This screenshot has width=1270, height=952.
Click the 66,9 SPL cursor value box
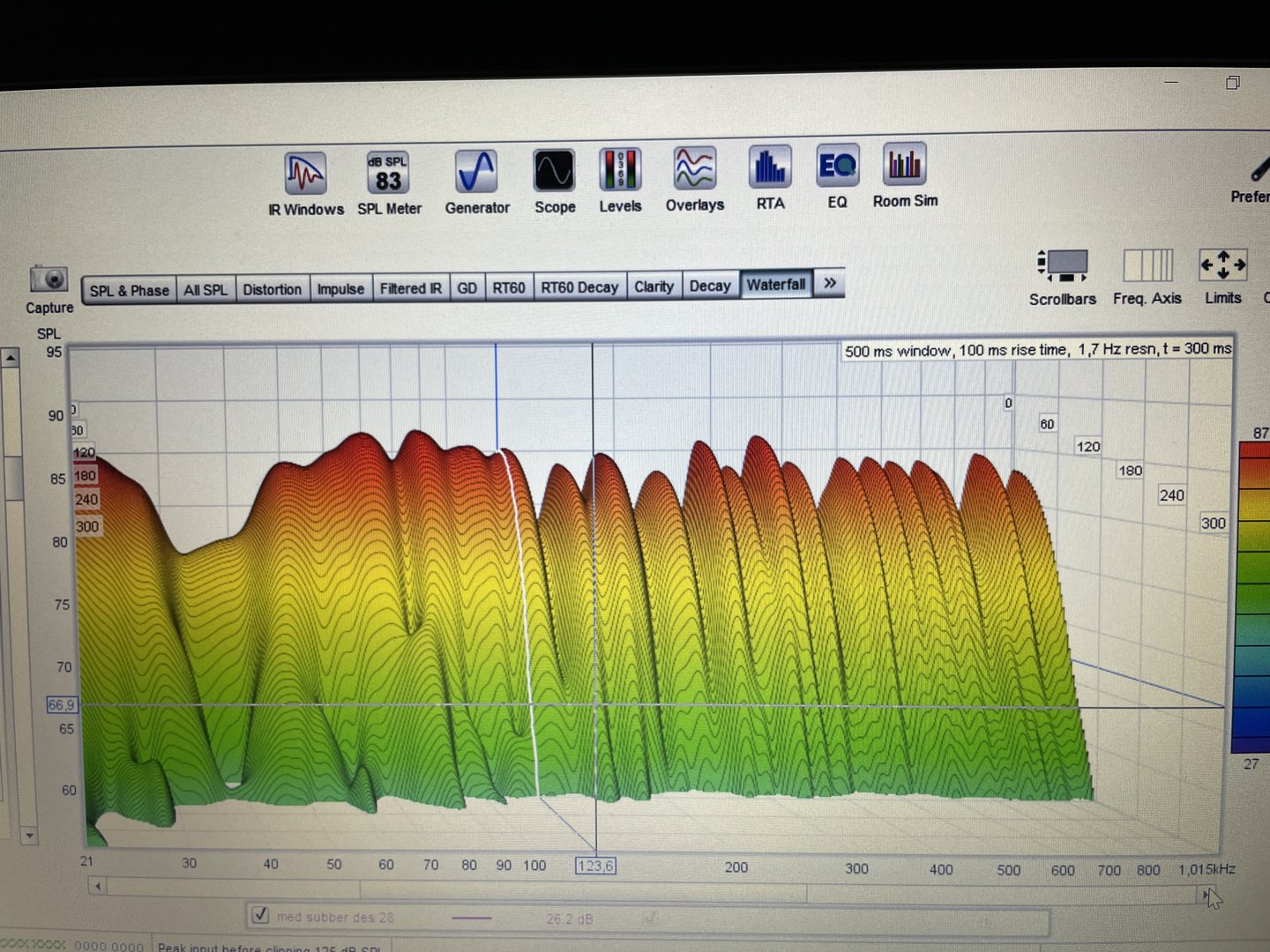pos(62,704)
